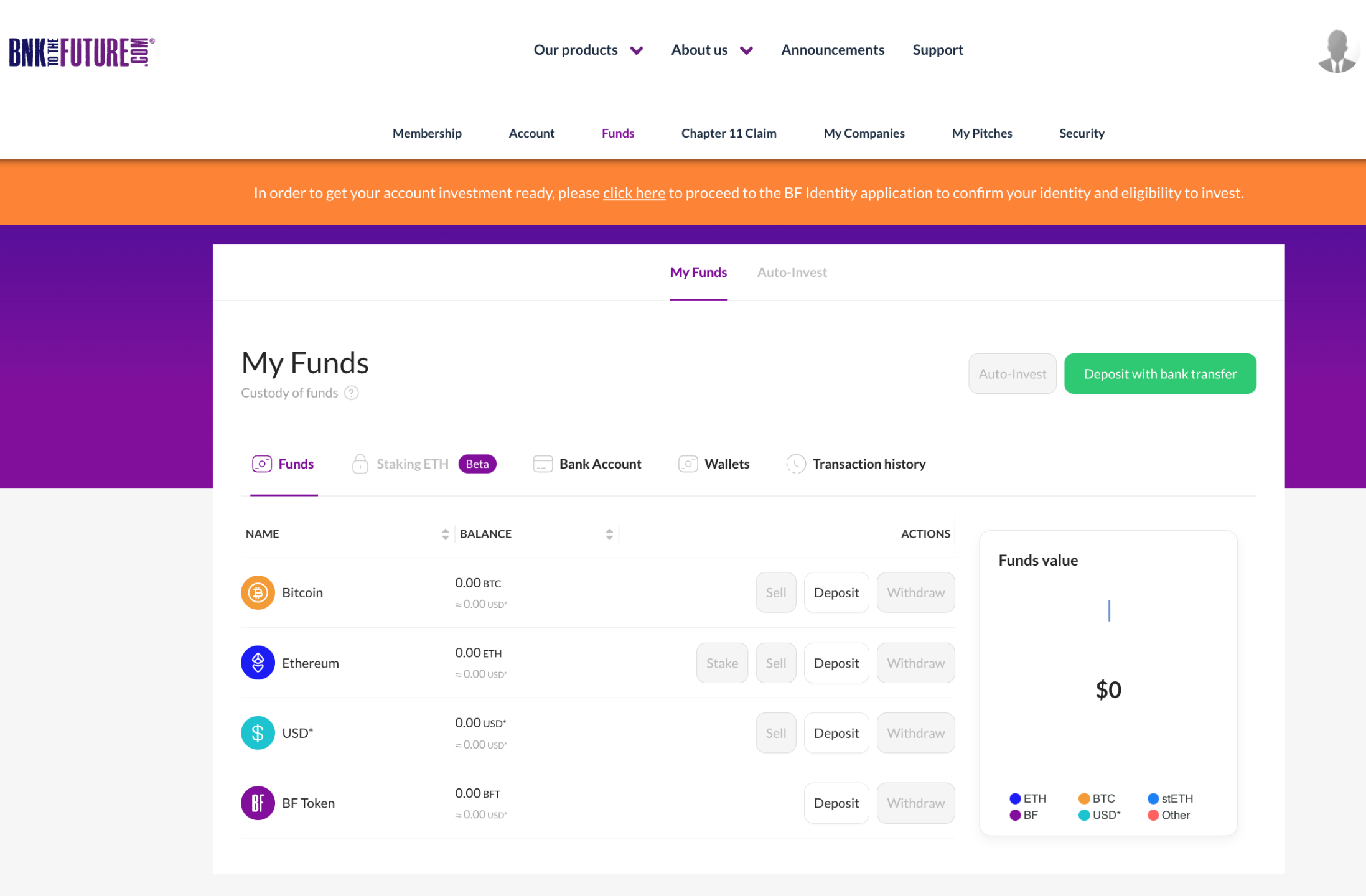Click the Bitcoin coin icon
The image size is (1366, 896).
pos(258,592)
